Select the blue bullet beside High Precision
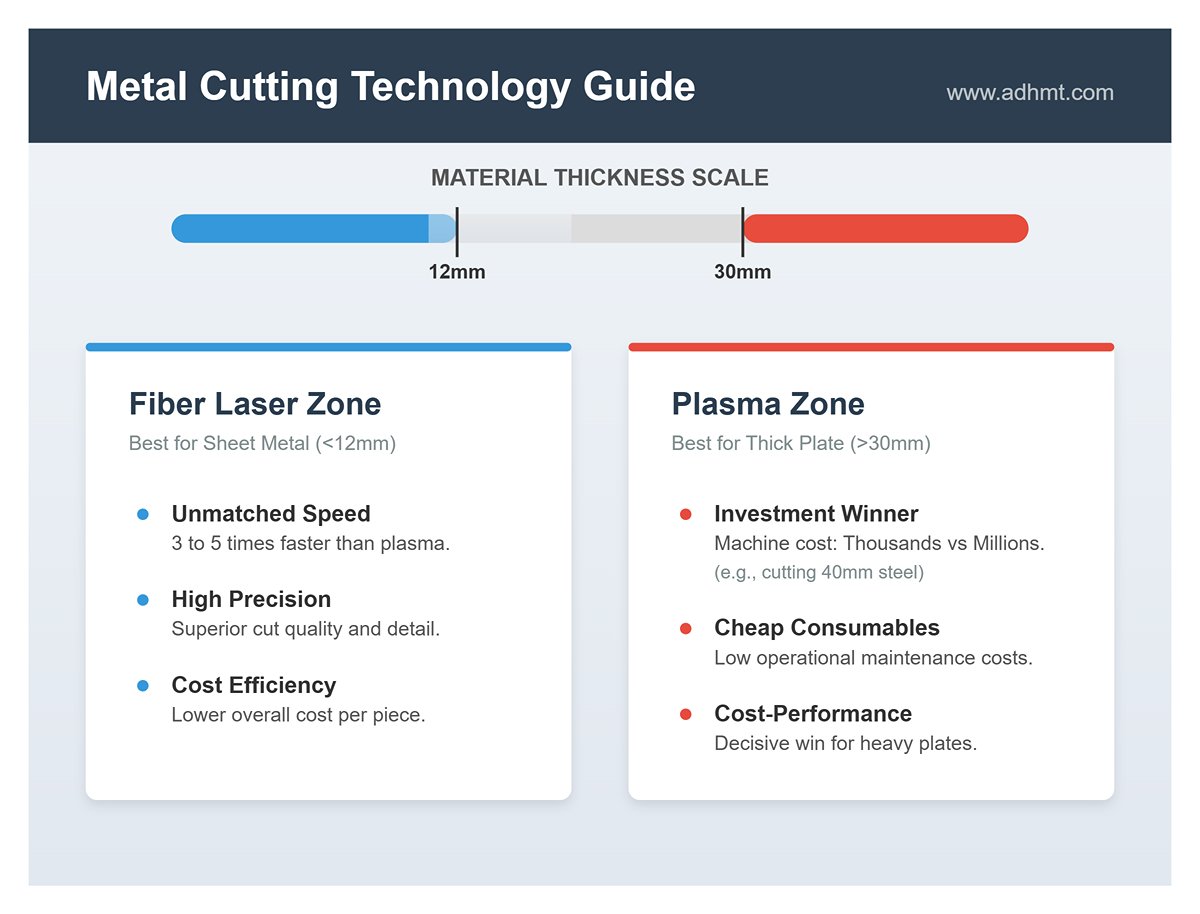The height and width of the screenshot is (914, 1200). [142, 600]
